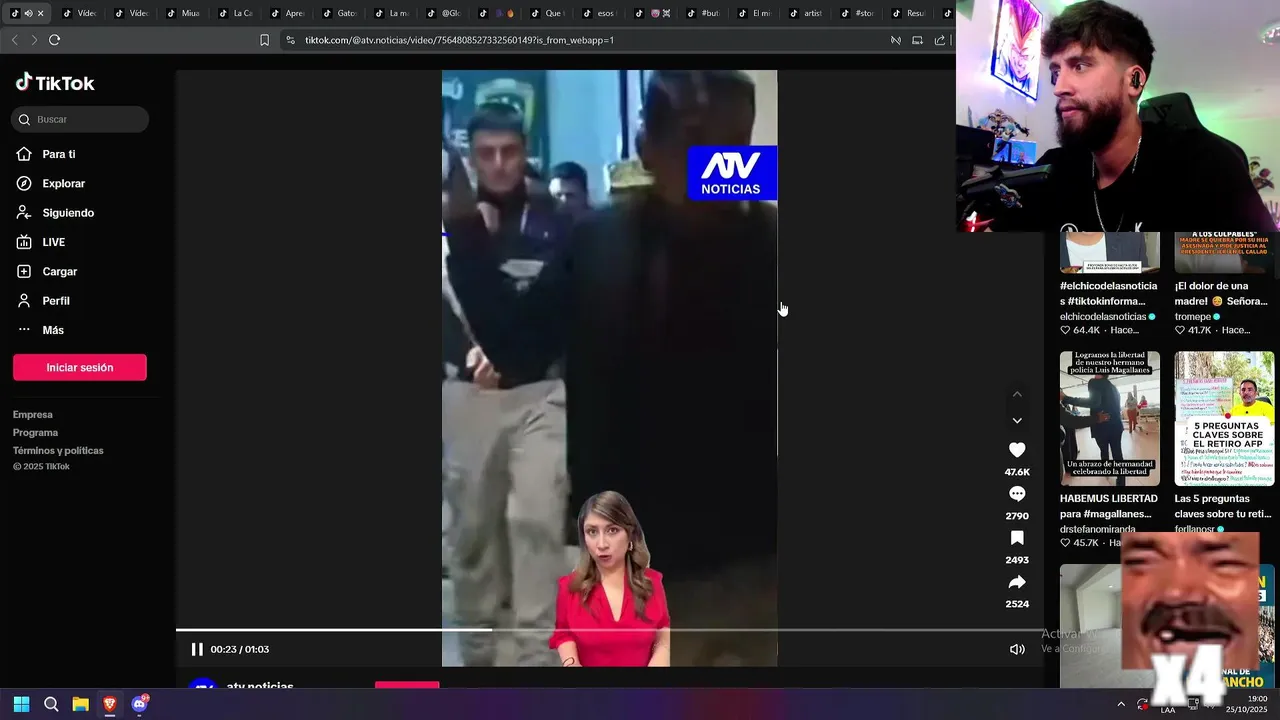This screenshot has height=720, width=1280.
Task: Click the Iniciar sesión button
Action: [80, 368]
